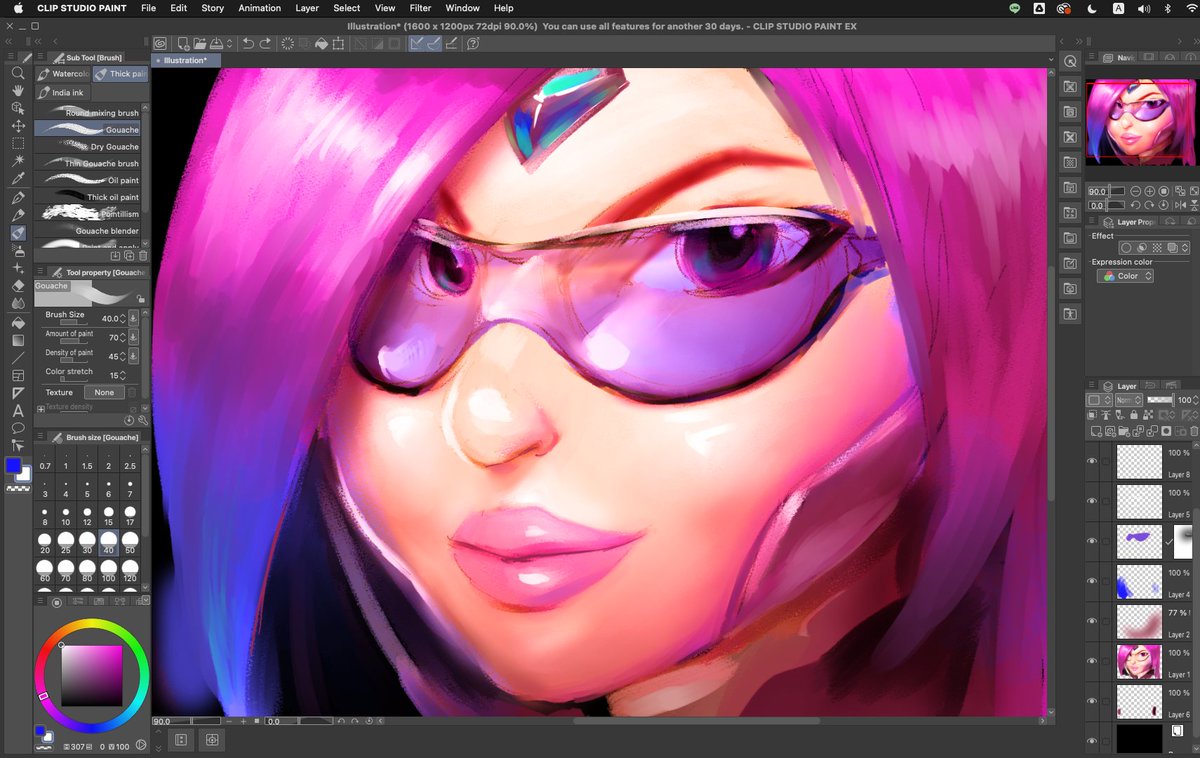The width and height of the screenshot is (1200, 758).
Task: Open Amount of paint dynamics button
Action: click(x=133, y=338)
